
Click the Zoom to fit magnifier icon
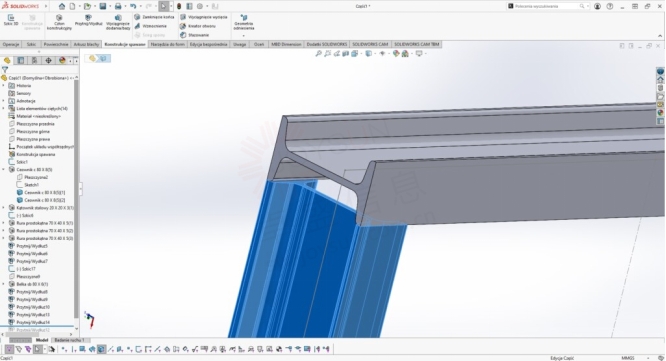click(318, 54)
